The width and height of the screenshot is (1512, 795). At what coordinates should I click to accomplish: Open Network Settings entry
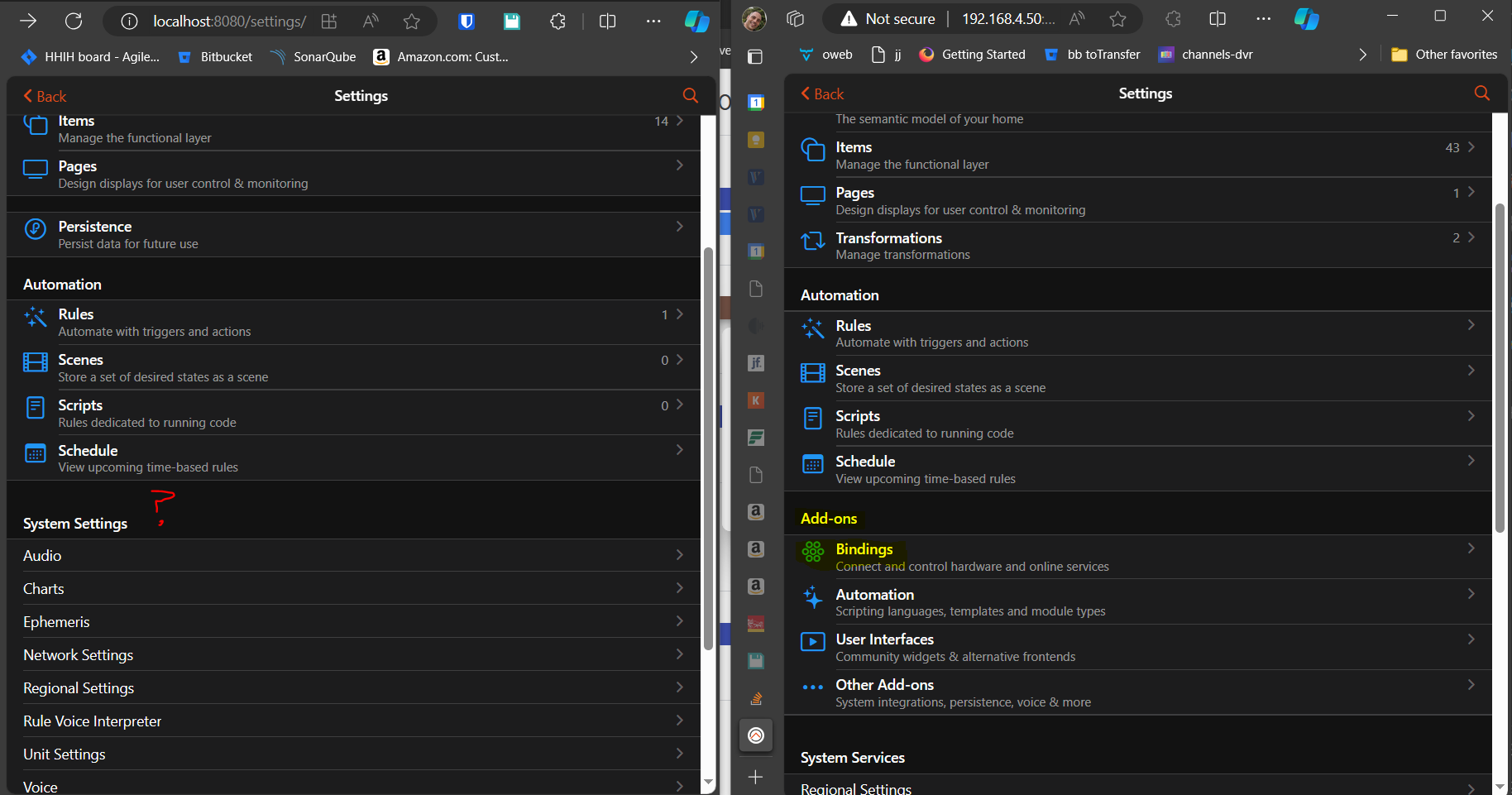[354, 654]
